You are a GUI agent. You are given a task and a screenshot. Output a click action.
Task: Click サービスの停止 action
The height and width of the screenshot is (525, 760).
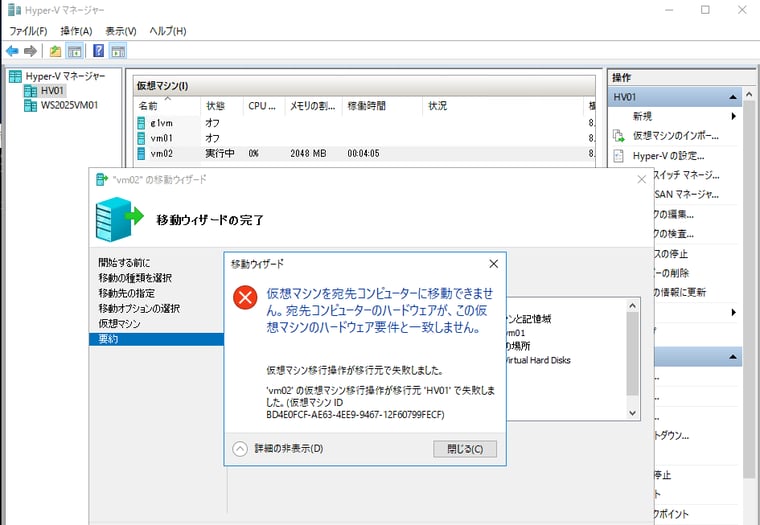(670, 254)
